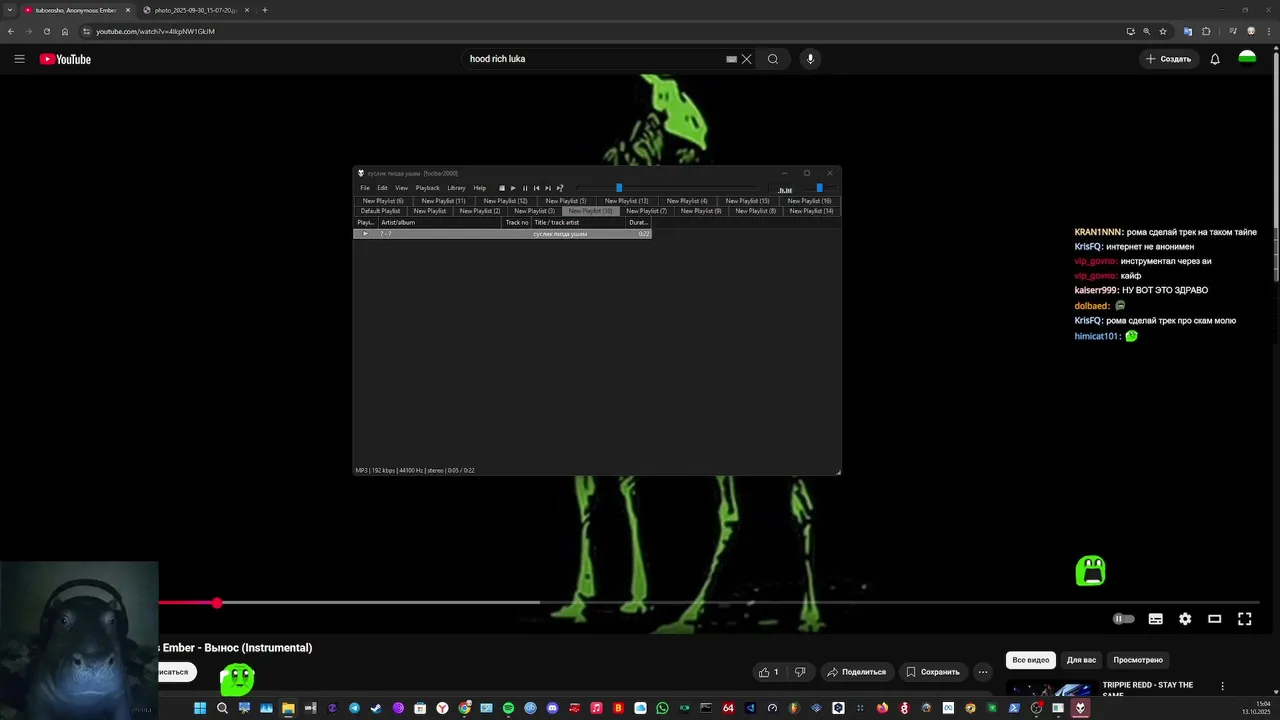The image size is (1280, 720).
Task: Enter YouTube fullscreen mode
Action: point(1245,619)
